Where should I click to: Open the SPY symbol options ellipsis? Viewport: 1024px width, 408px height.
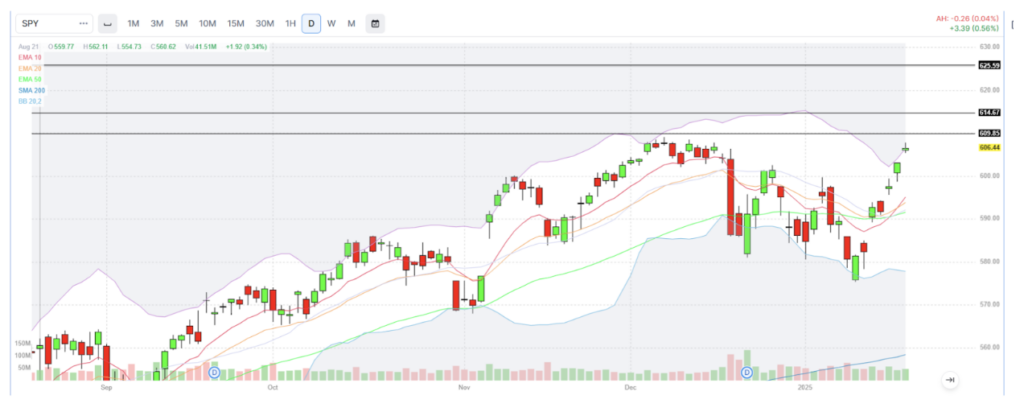point(83,24)
